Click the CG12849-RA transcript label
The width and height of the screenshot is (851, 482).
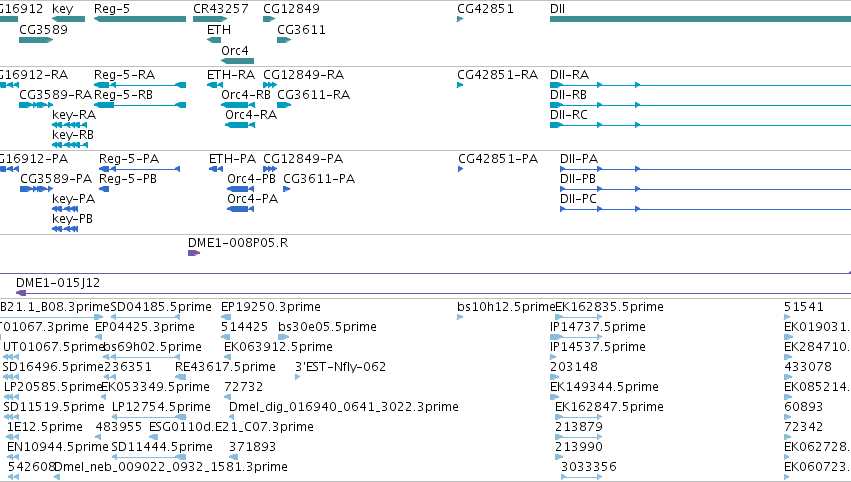click(x=303, y=74)
